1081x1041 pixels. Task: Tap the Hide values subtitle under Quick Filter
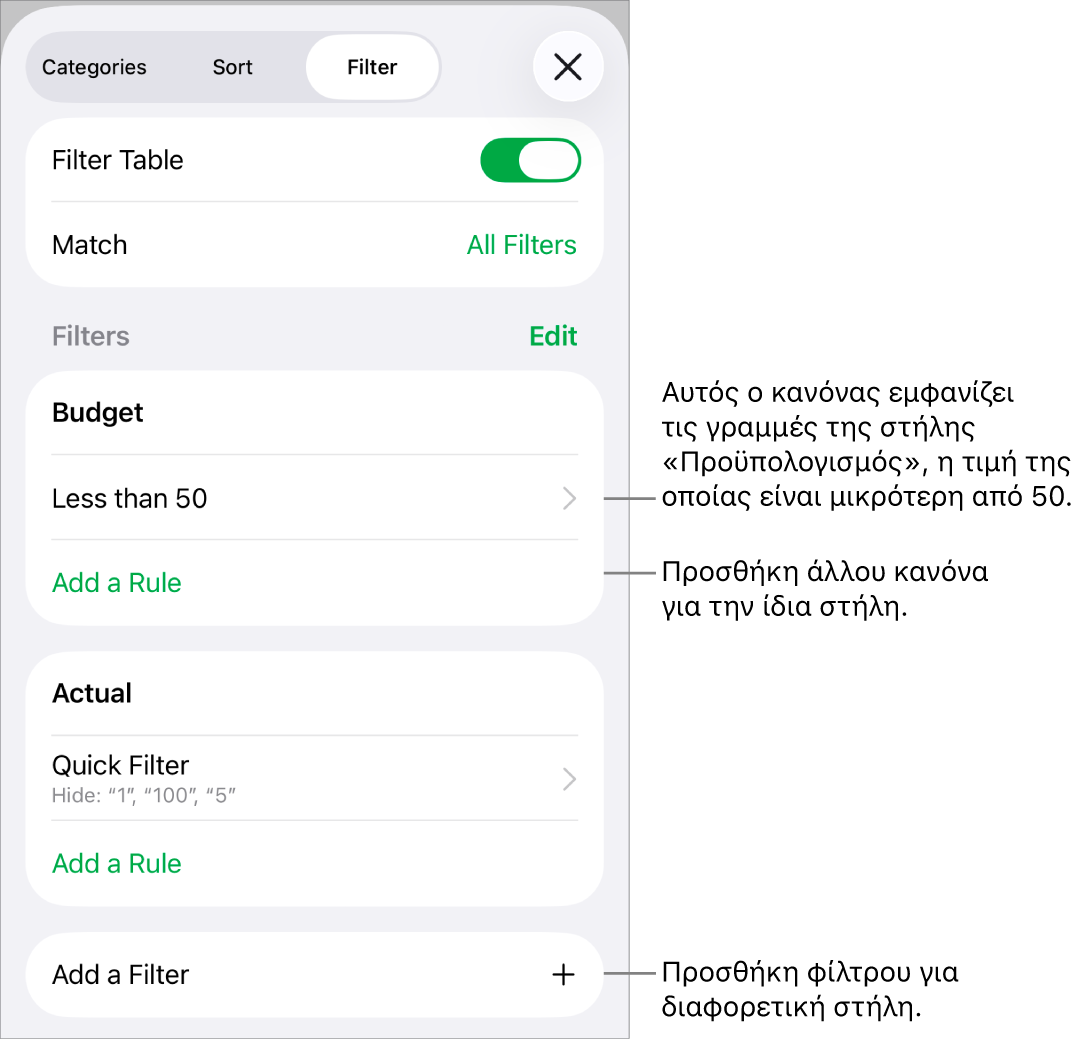[x=143, y=796]
